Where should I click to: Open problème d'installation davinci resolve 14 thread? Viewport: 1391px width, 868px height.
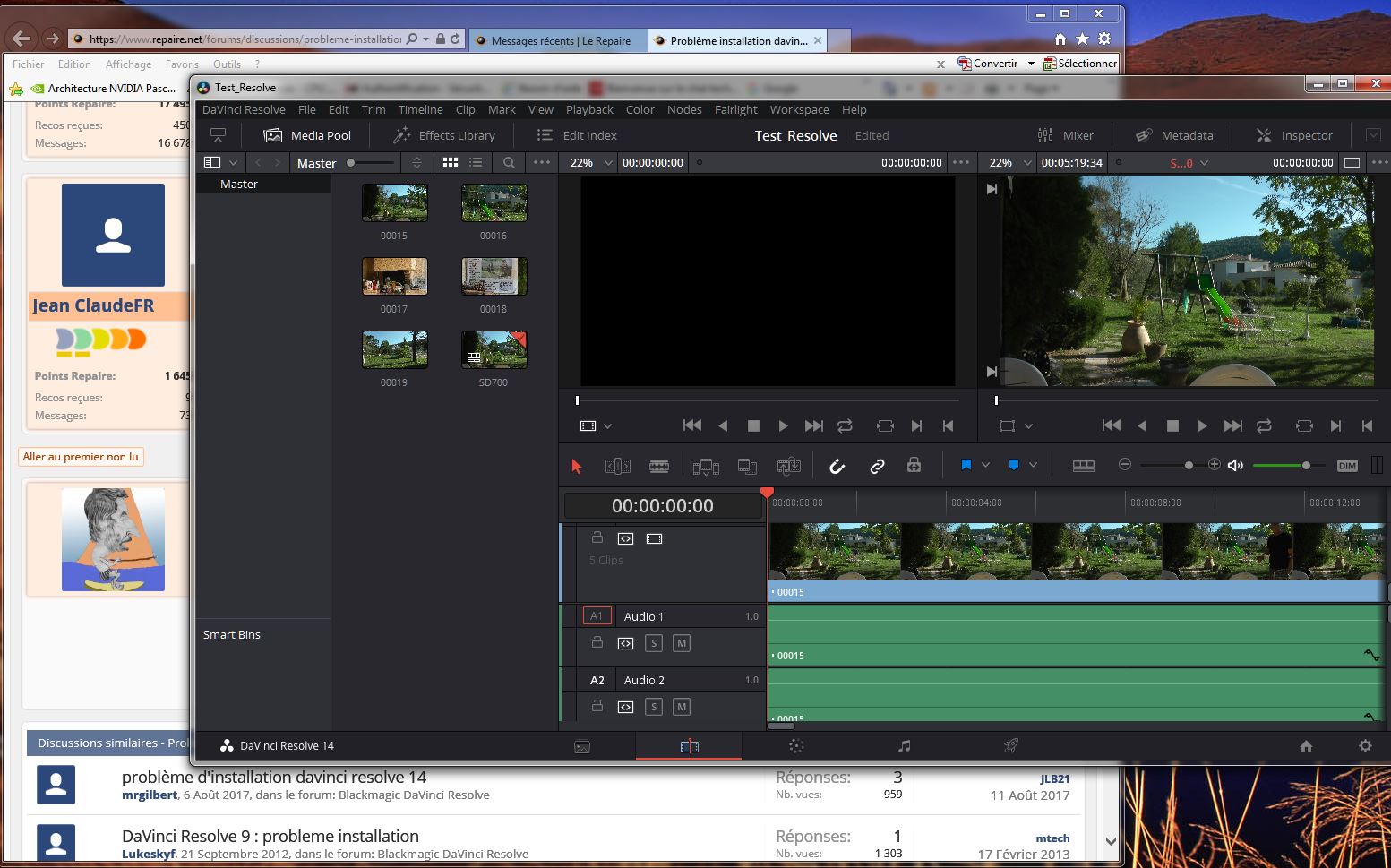[x=274, y=777]
